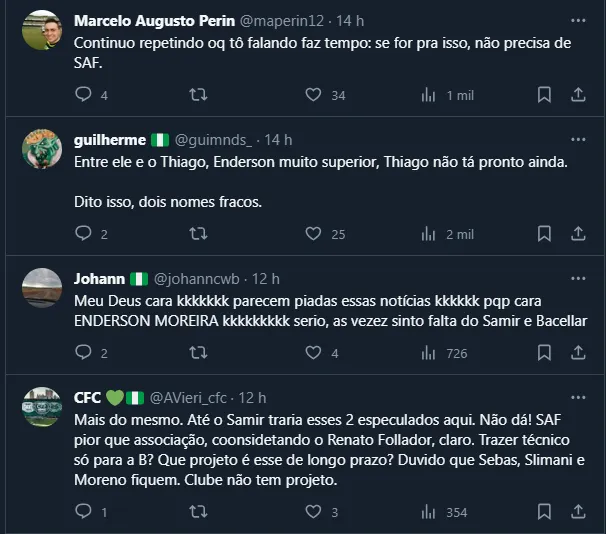
Task: Like Marcelo Augusto Perin's tweet
Action: click(x=313, y=95)
